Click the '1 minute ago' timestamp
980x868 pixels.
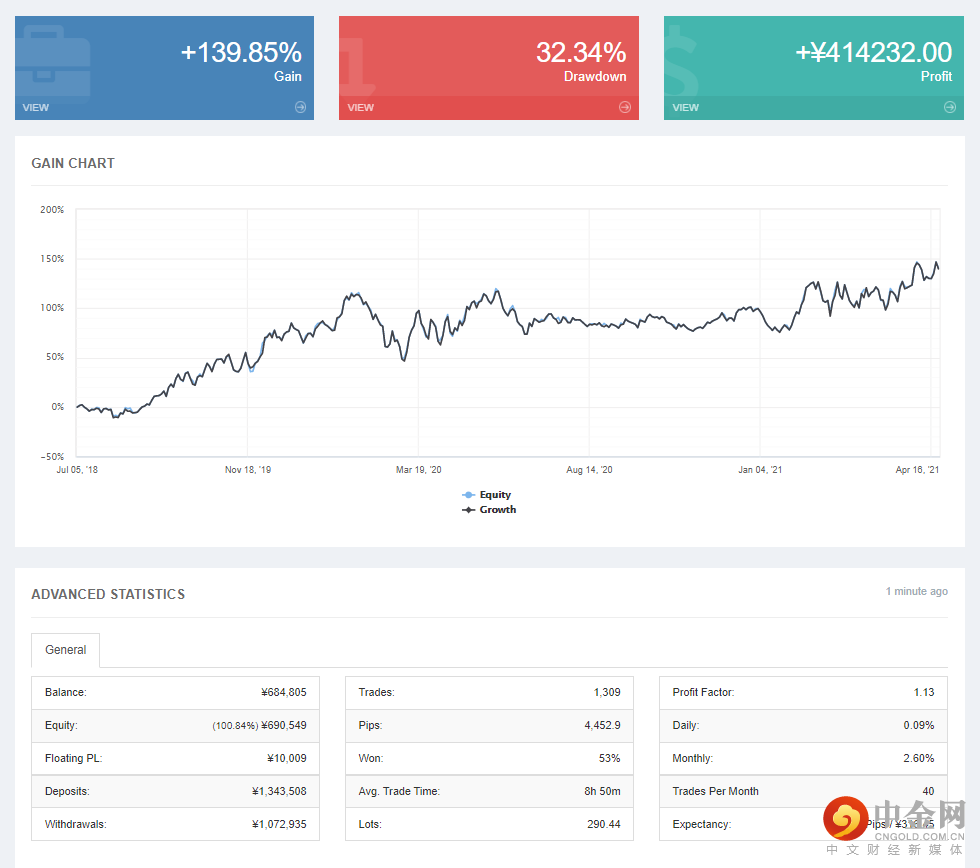[x=916, y=591]
